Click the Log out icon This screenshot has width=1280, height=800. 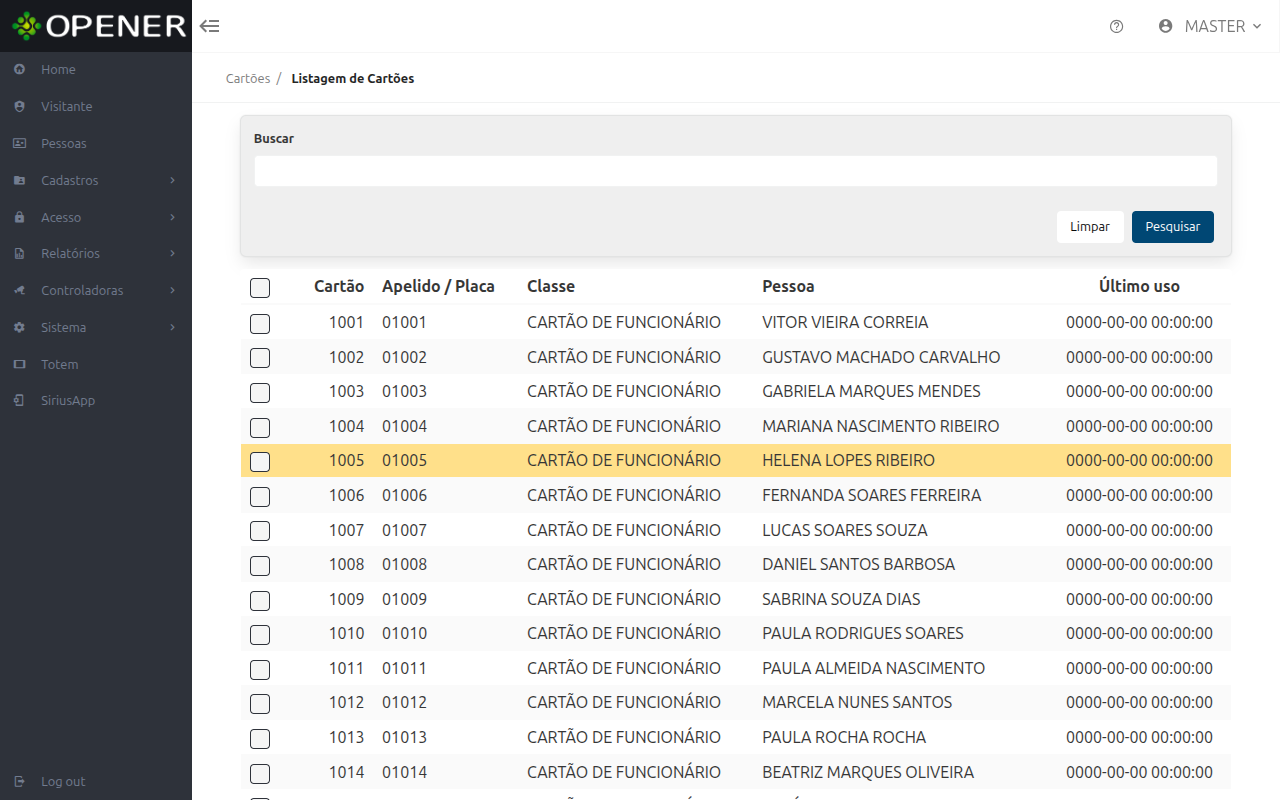pyautogui.click(x=19, y=781)
